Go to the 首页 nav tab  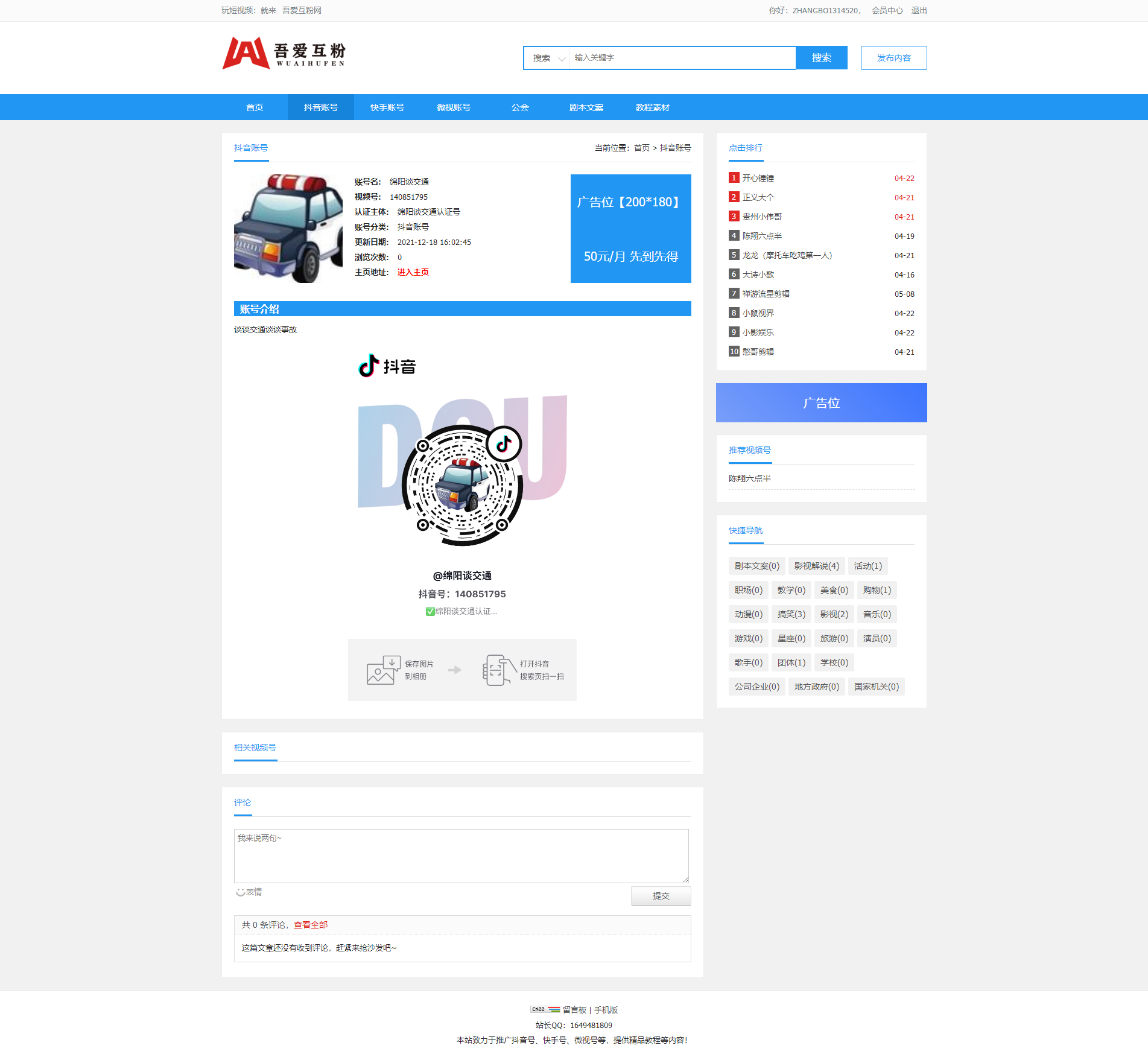click(255, 107)
